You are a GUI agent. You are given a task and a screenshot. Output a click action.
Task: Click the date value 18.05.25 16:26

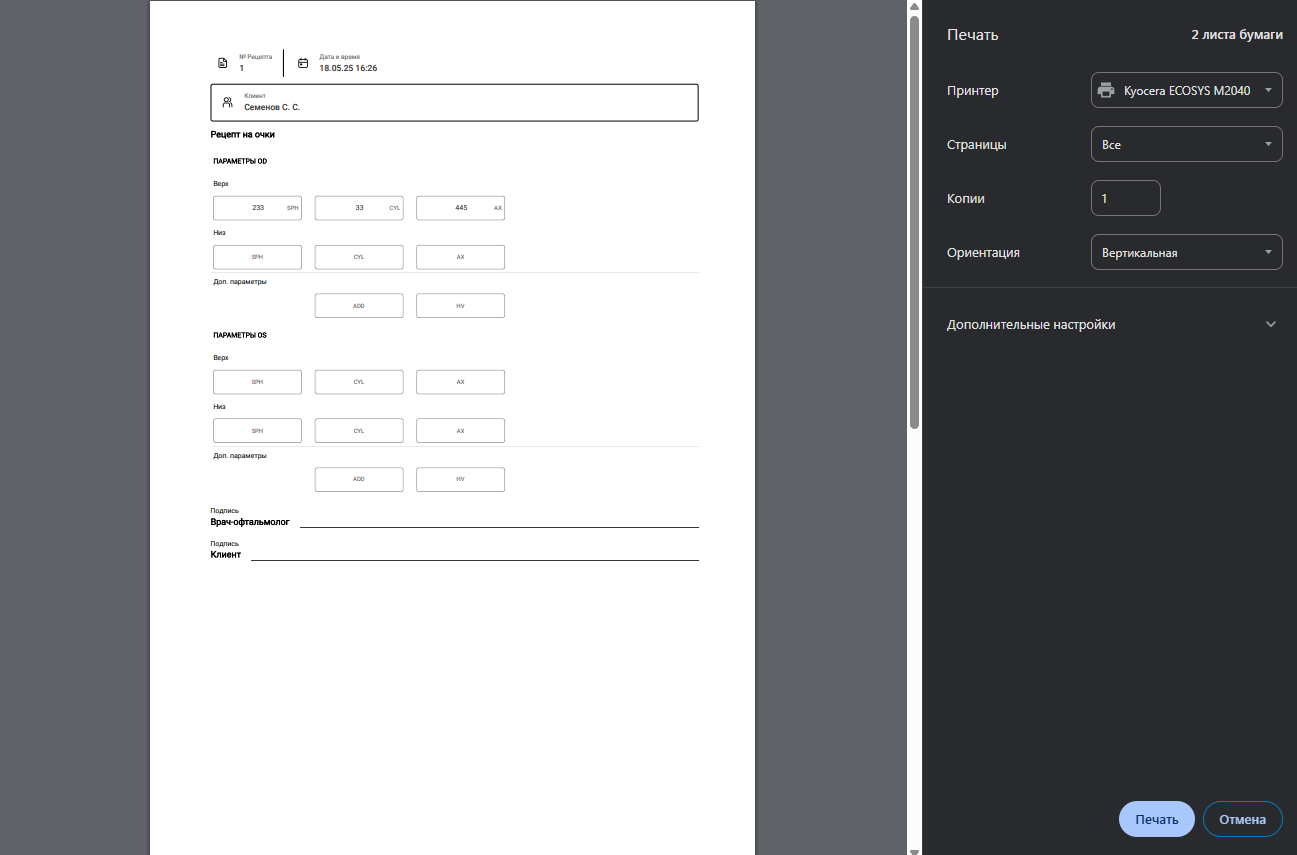coord(348,69)
